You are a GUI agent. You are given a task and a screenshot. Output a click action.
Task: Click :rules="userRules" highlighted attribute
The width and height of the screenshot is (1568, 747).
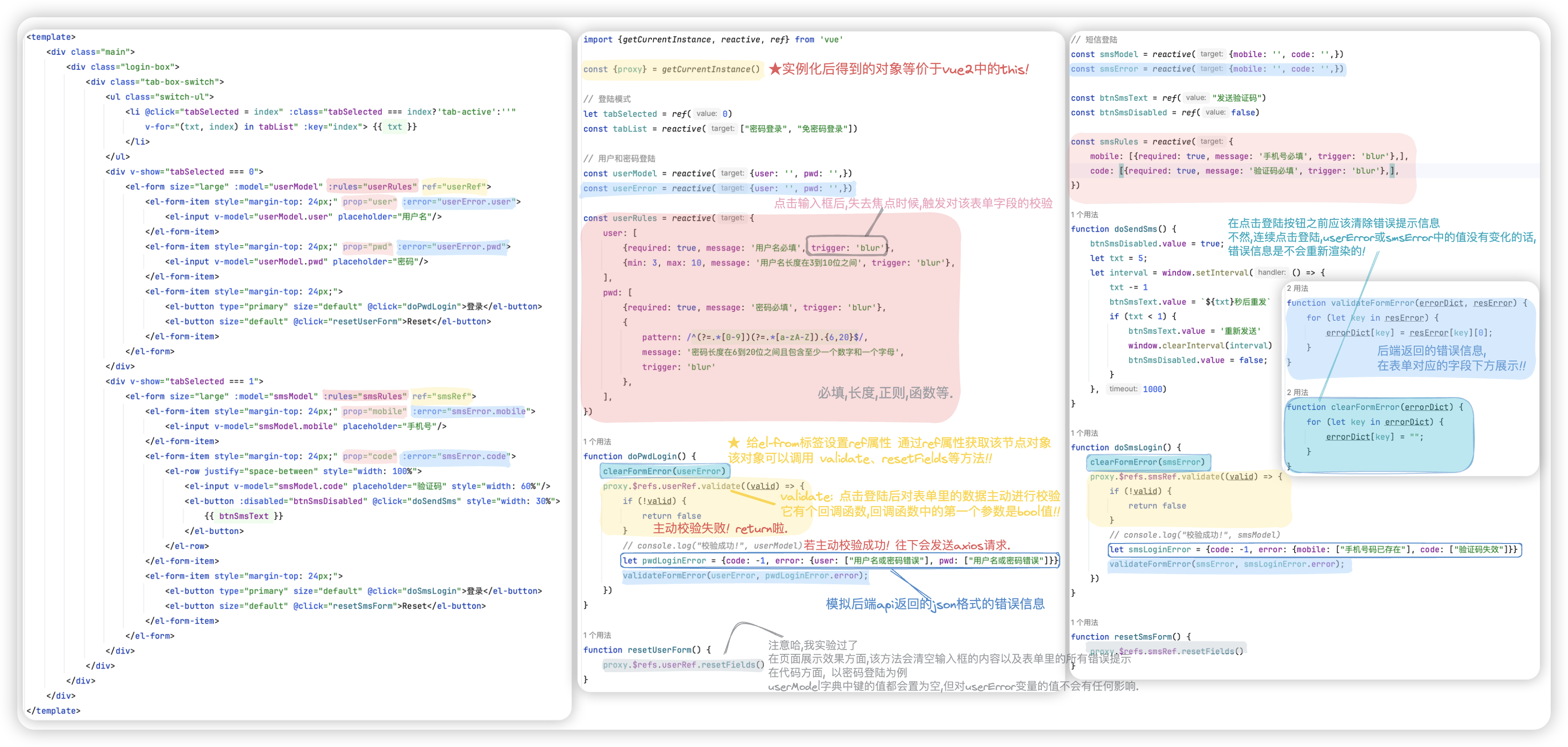372,187
